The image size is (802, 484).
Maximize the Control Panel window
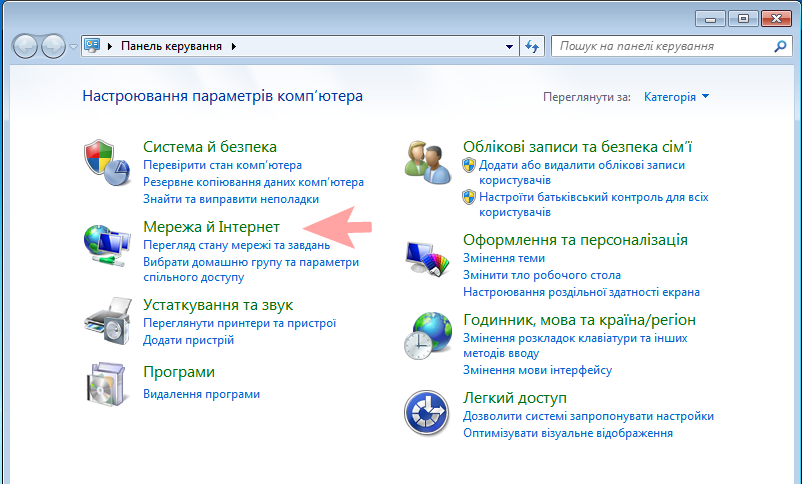point(743,19)
